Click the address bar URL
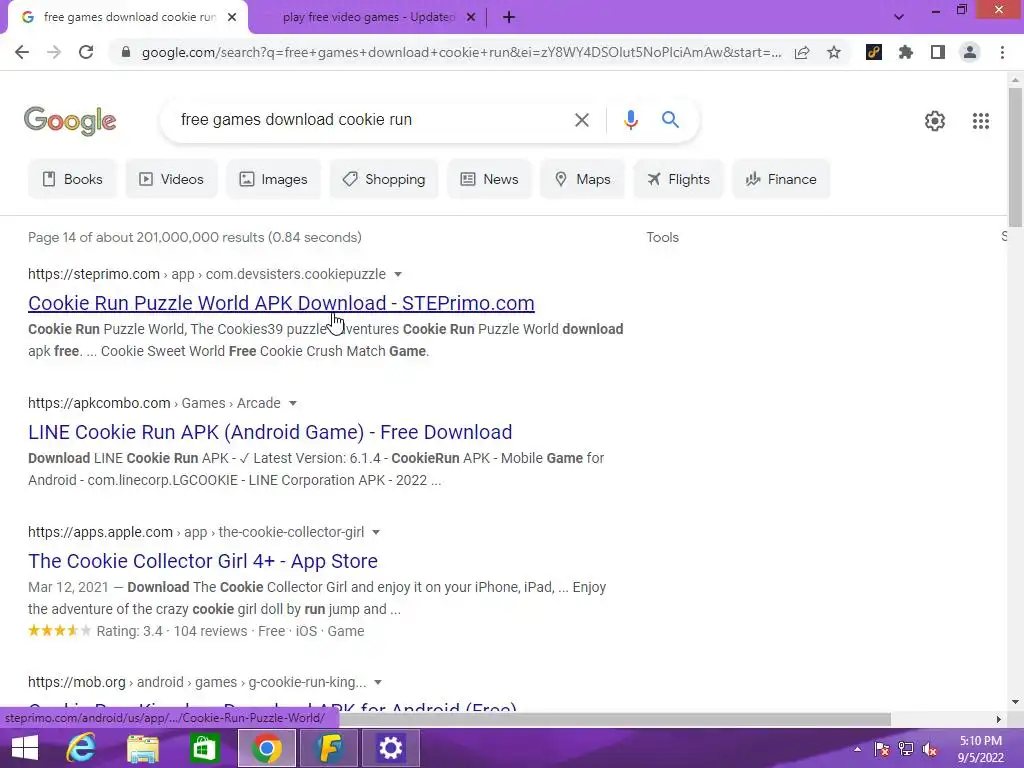Image resolution: width=1024 pixels, height=768 pixels. coord(460,52)
